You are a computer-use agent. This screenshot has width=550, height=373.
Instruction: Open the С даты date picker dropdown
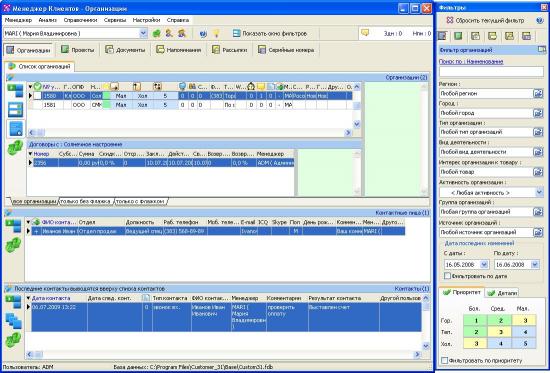[x=484, y=265]
